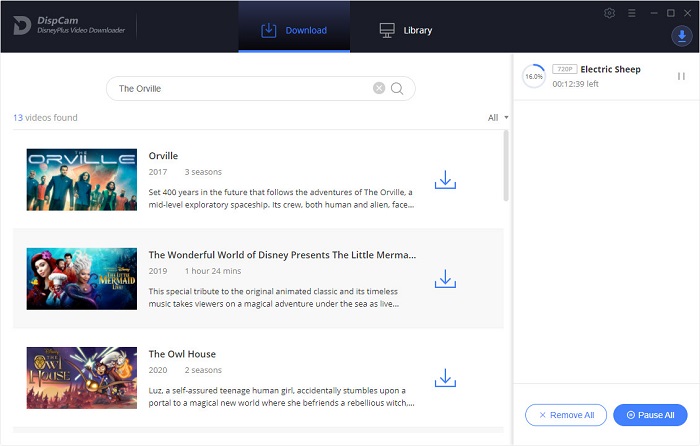Close the DispCam window
Screen dimensions: 700x446
(688, 13)
